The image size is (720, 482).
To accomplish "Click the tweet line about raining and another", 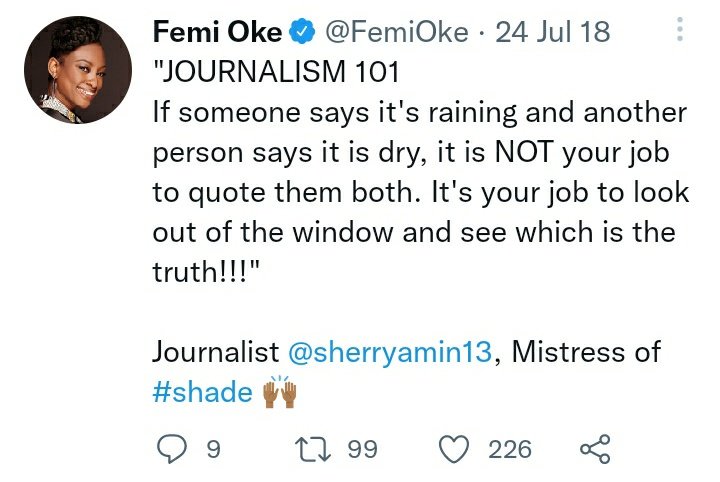I will coord(420,112).
